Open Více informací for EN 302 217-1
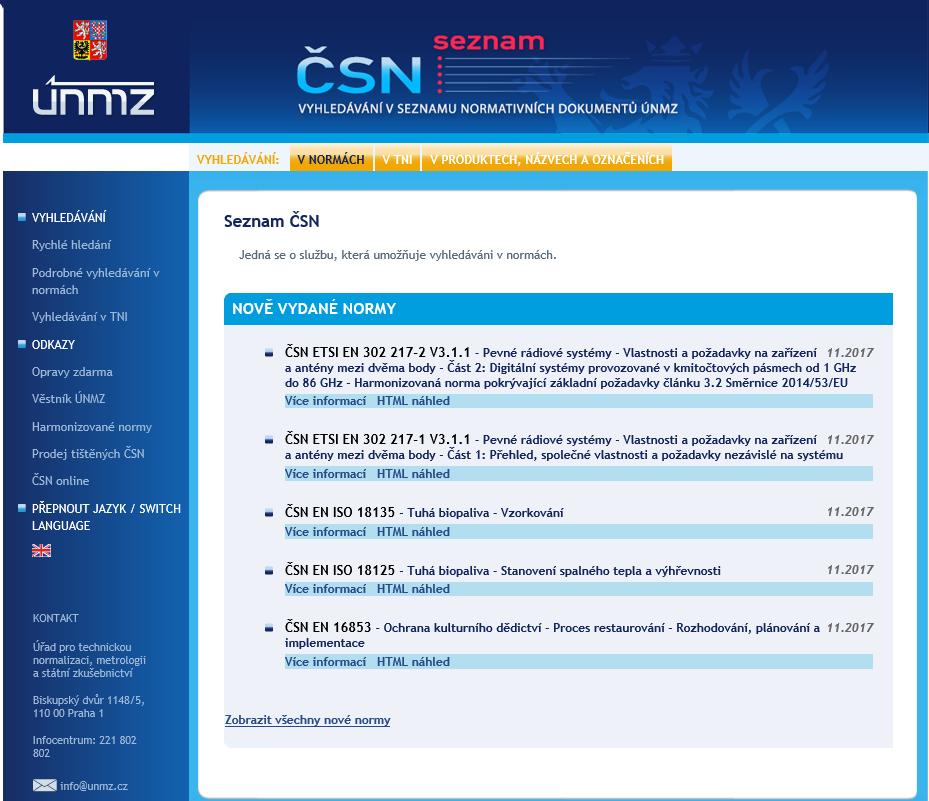929x801 pixels. pos(325,474)
